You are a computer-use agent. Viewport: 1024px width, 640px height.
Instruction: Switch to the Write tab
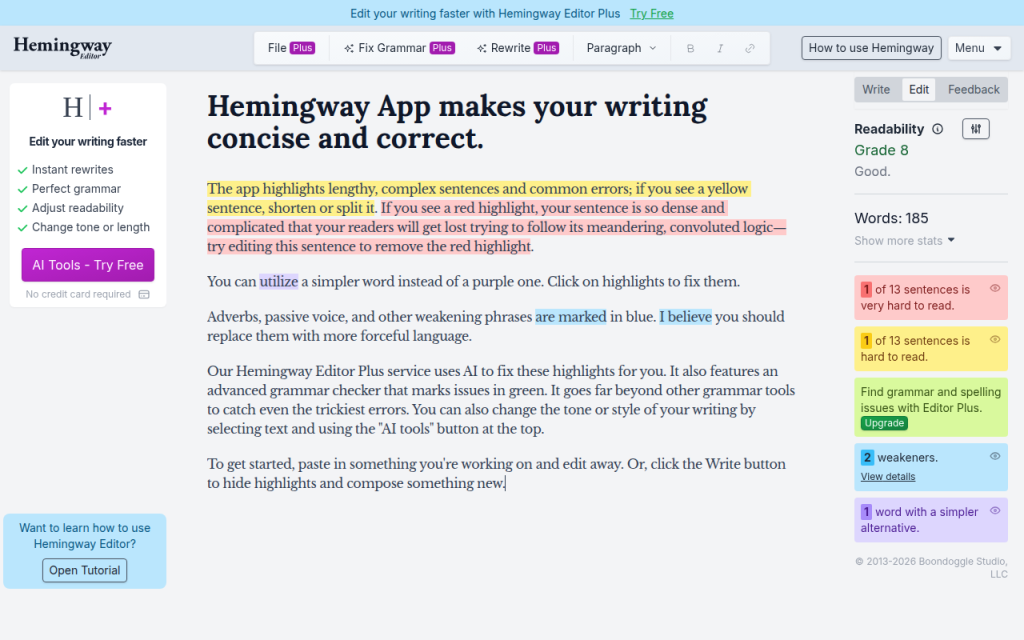877,89
